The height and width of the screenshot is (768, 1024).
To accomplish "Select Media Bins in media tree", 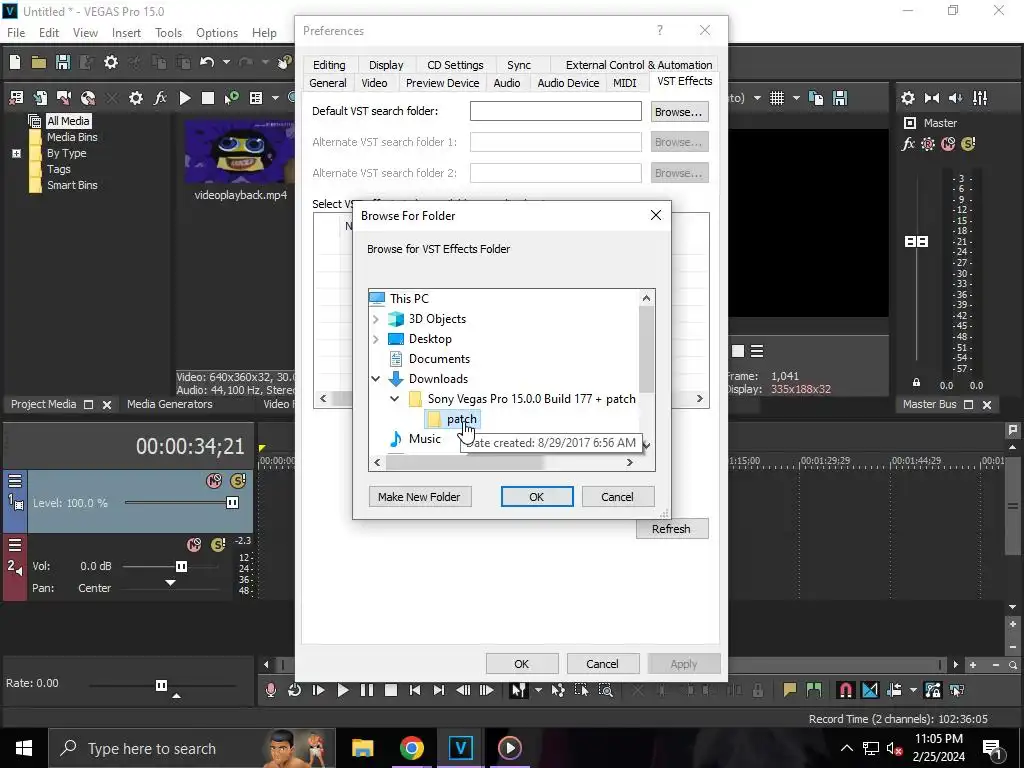I will click(x=72, y=137).
